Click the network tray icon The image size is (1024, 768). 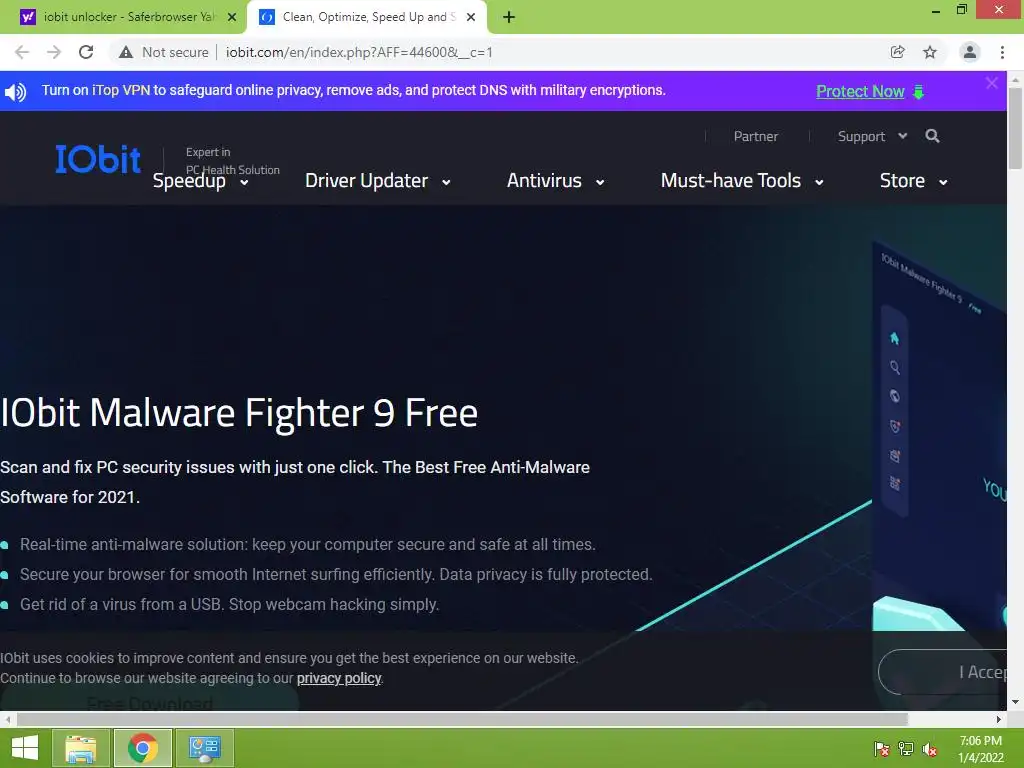[x=906, y=748]
